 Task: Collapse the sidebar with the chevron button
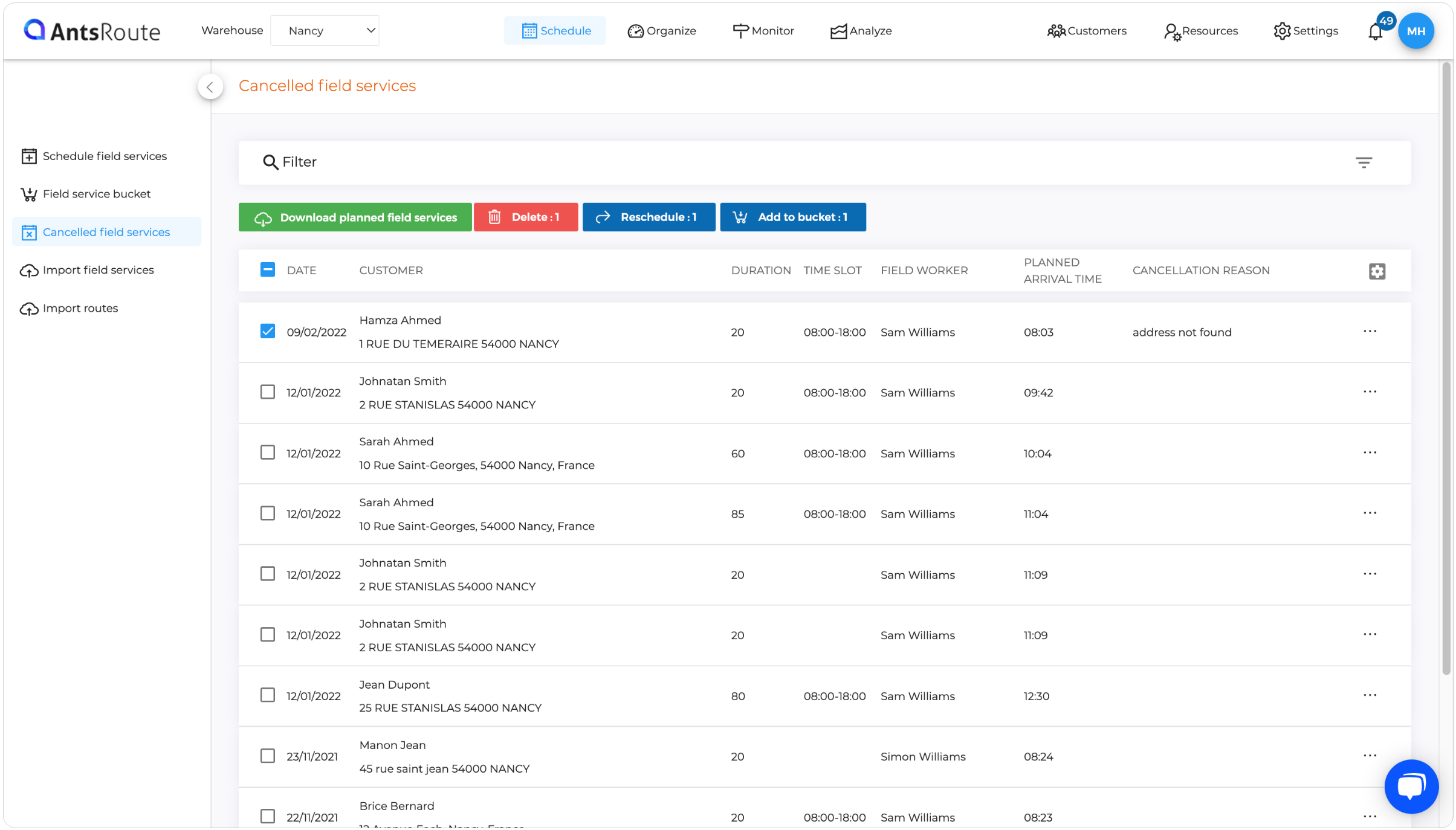[x=210, y=87]
